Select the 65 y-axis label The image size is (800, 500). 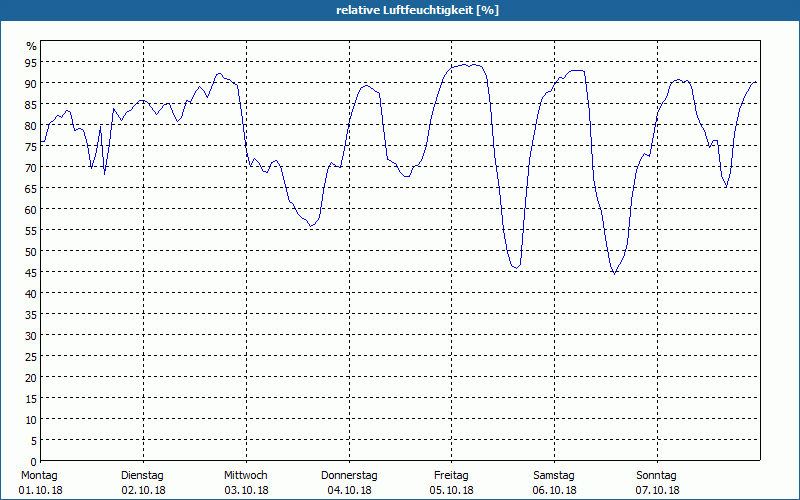[32, 188]
